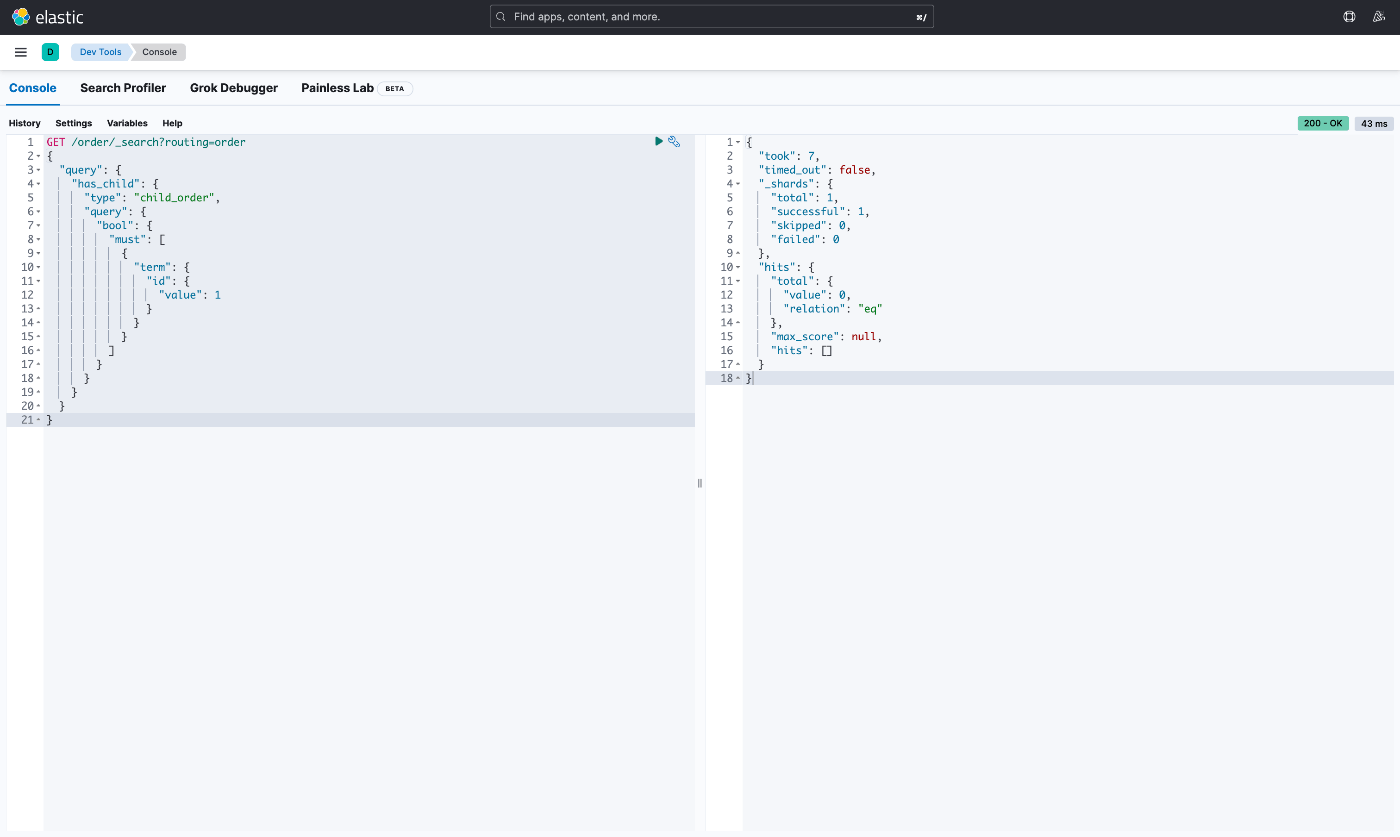This screenshot has width=1400, height=837.
Task: Open the console Help
Action: click(x=172, y=123)
